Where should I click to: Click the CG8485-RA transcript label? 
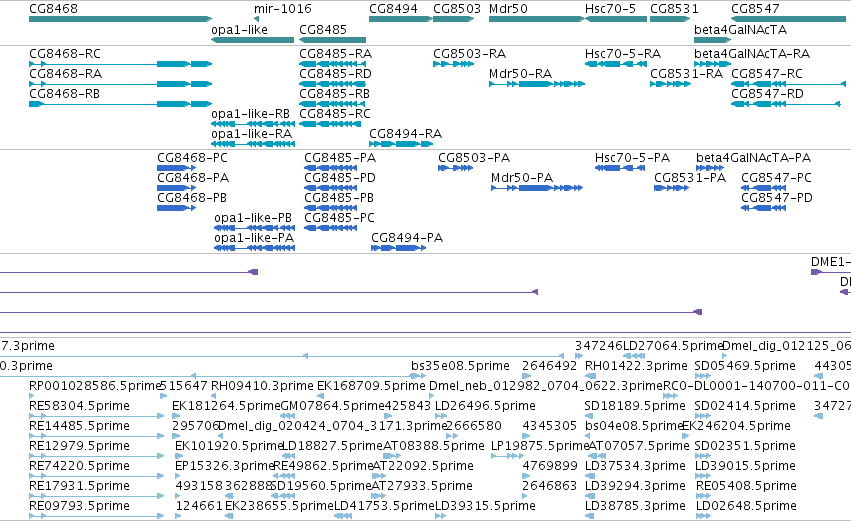point(335,54)
